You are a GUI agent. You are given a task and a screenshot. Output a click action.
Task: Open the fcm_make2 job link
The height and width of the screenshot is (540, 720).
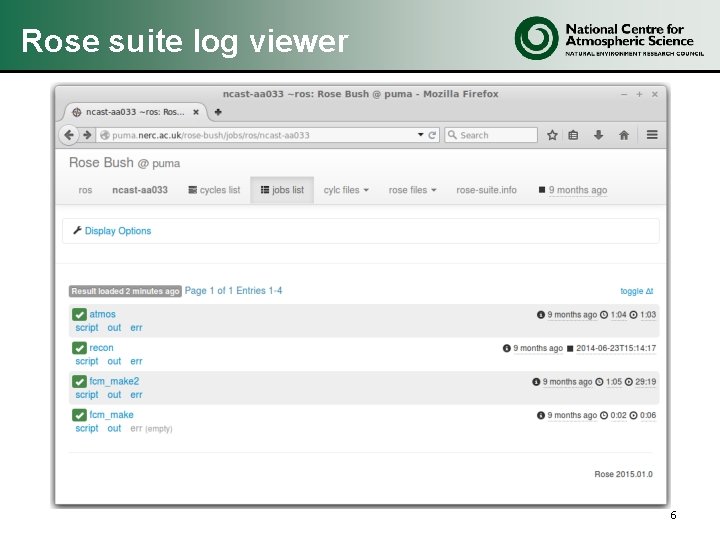click(114, 381)
